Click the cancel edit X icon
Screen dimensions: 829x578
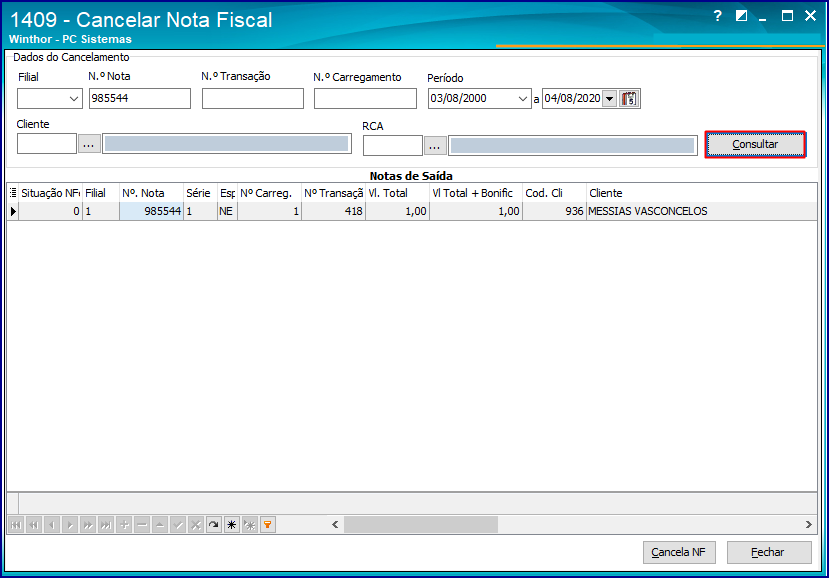pos(196,525)
